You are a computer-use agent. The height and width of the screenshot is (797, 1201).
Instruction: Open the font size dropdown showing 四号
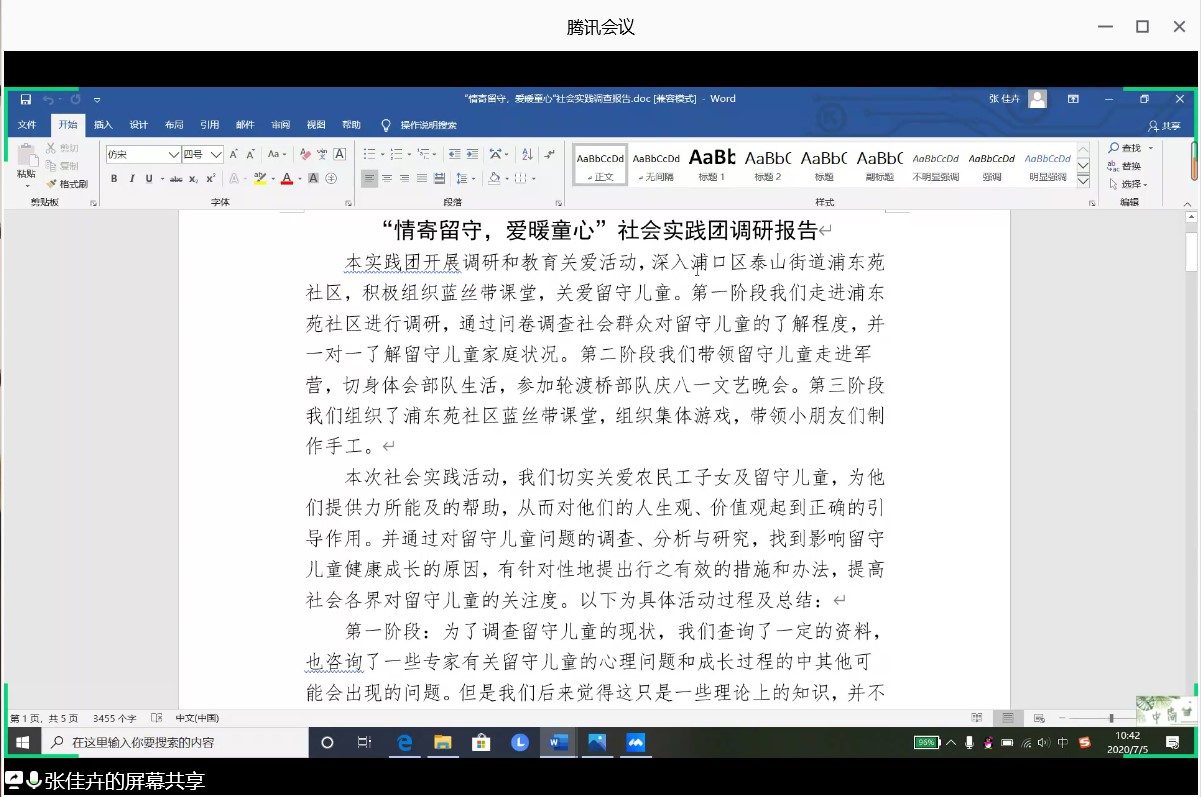(x=216, y=154)
